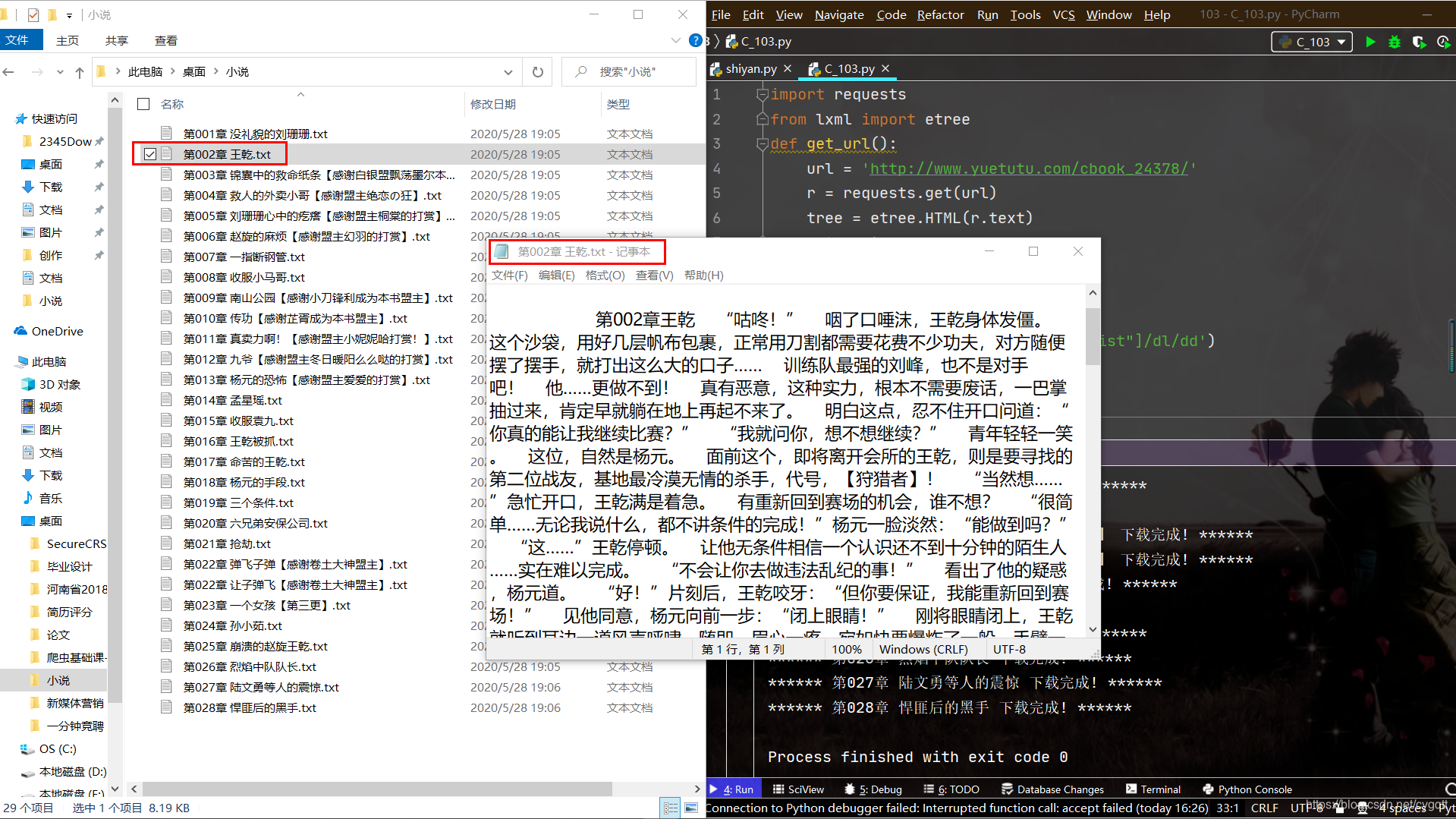Open Notepad 文件(F) menu
The height and width of the screenshot is (819, 1456).
(509, 276)
